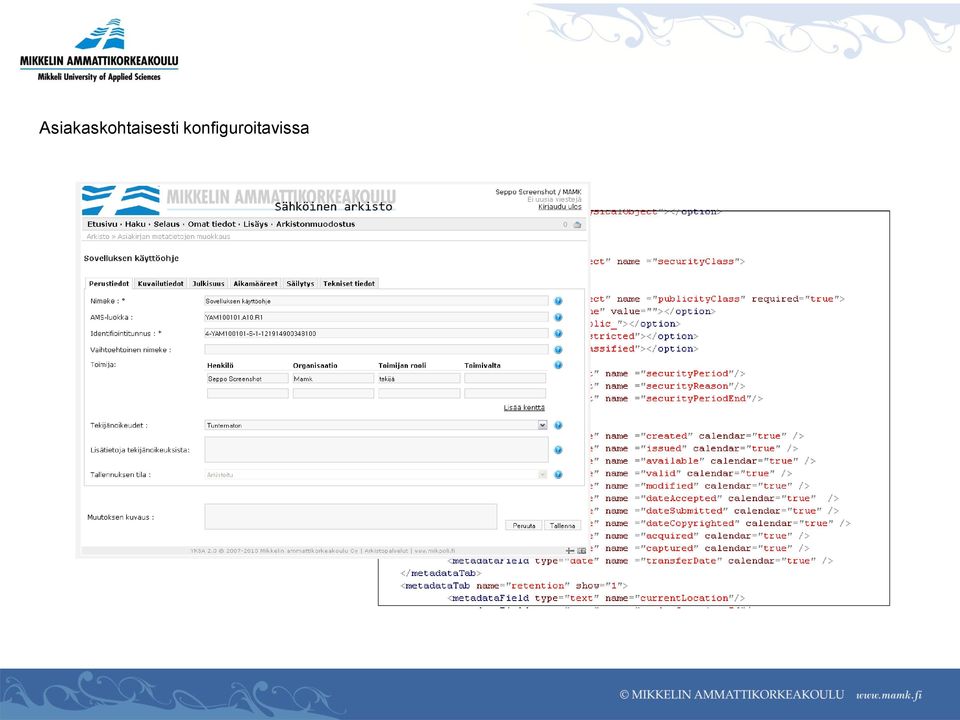Select Omat tiedot in the navigation bar

point(211,224)
